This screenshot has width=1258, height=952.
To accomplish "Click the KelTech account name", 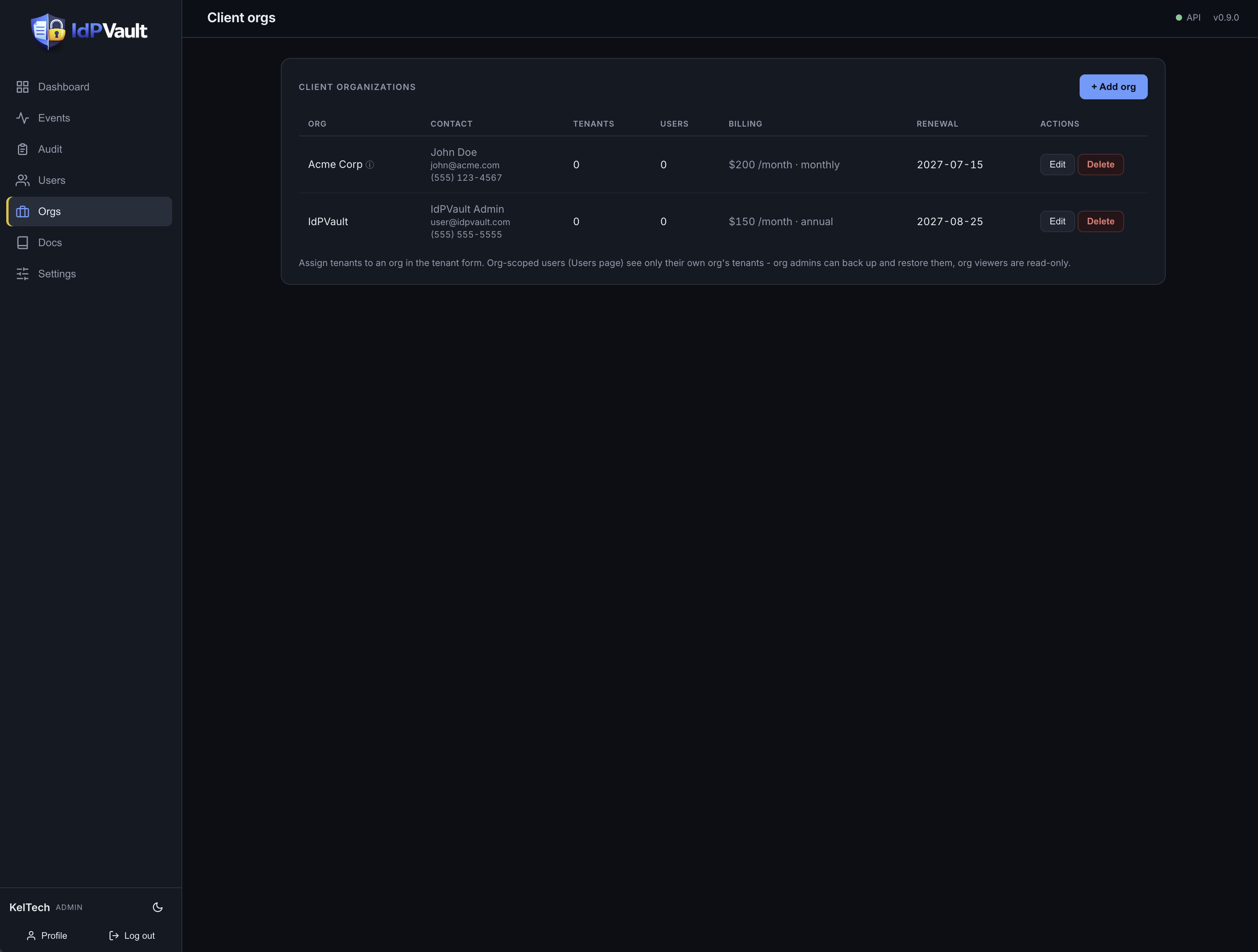I will 30,907.
